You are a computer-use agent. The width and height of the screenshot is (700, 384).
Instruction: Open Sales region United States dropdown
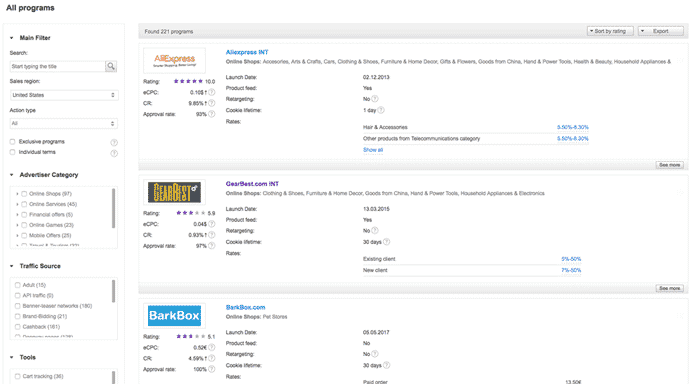(64, 95)
